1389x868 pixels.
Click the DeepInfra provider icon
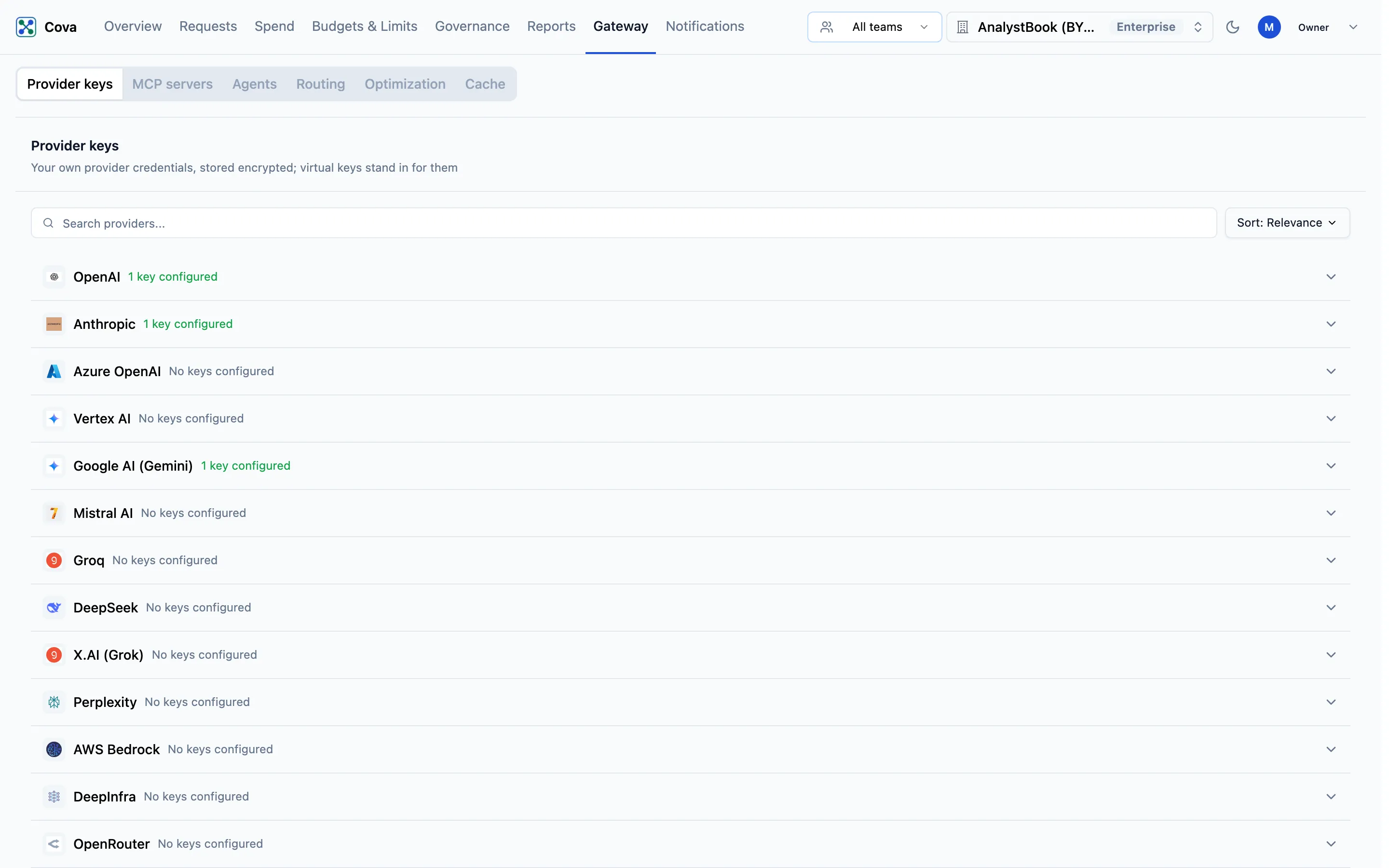click(x=54, y=797)
